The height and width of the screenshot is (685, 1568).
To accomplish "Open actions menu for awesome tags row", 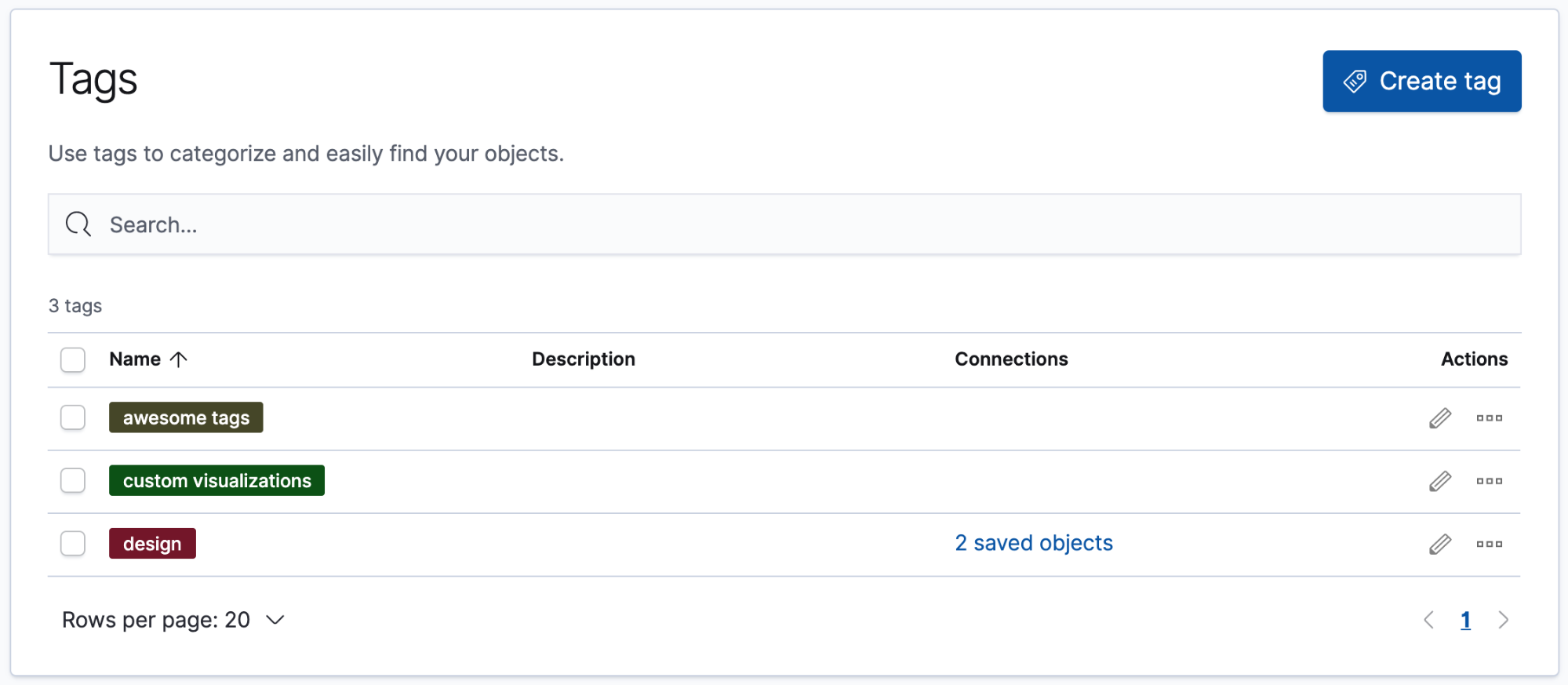I will (1489, 417).
